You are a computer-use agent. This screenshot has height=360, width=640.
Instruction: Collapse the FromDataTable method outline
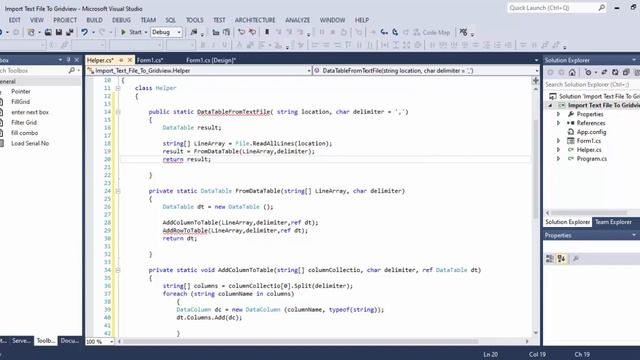click(x=118, y=191)
